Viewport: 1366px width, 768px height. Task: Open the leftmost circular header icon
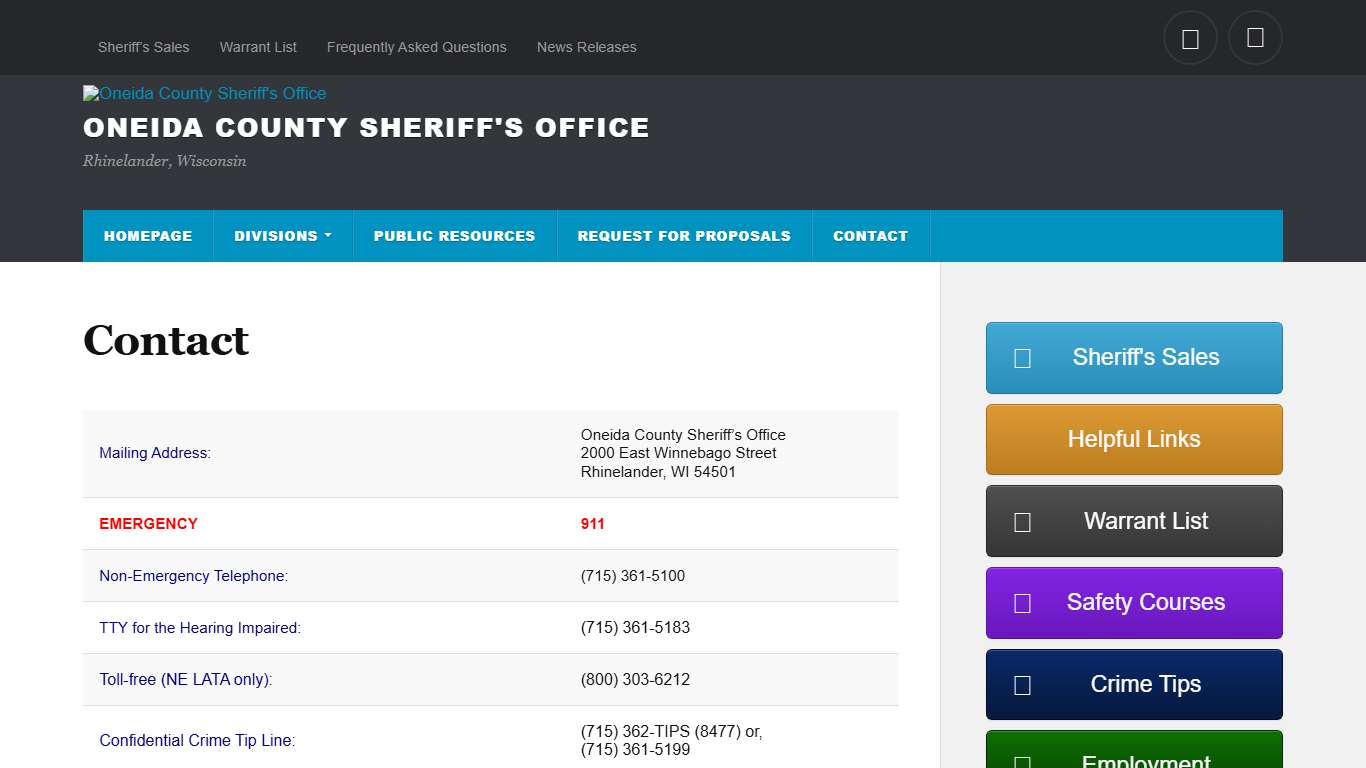[1190, 37]
